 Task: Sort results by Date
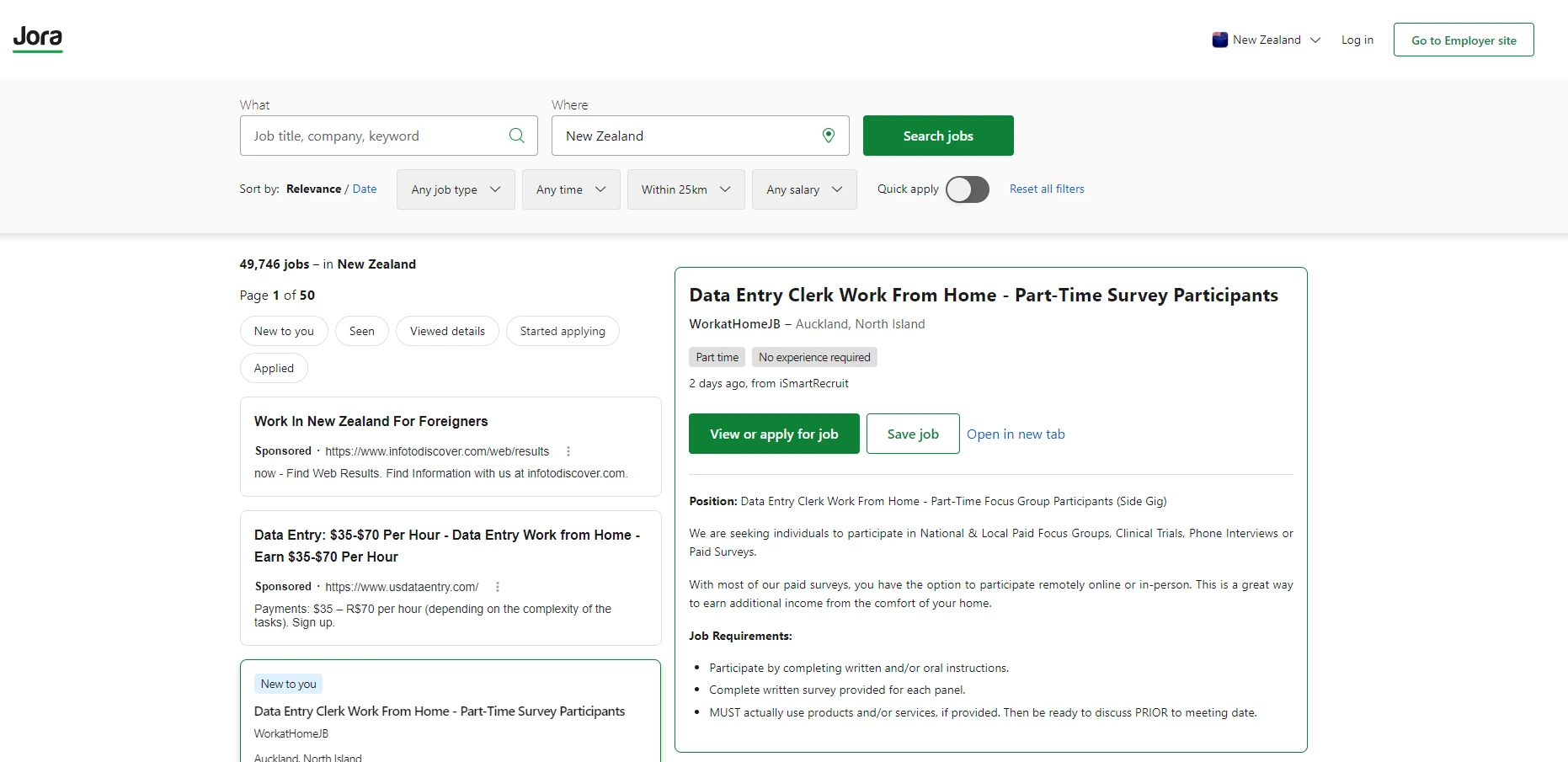point(365,189)
